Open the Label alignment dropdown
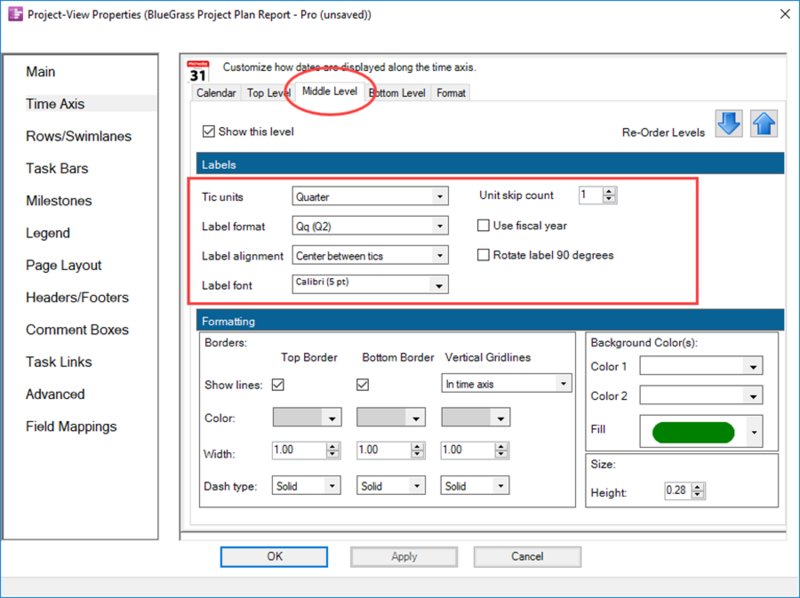 pos(370,256)
